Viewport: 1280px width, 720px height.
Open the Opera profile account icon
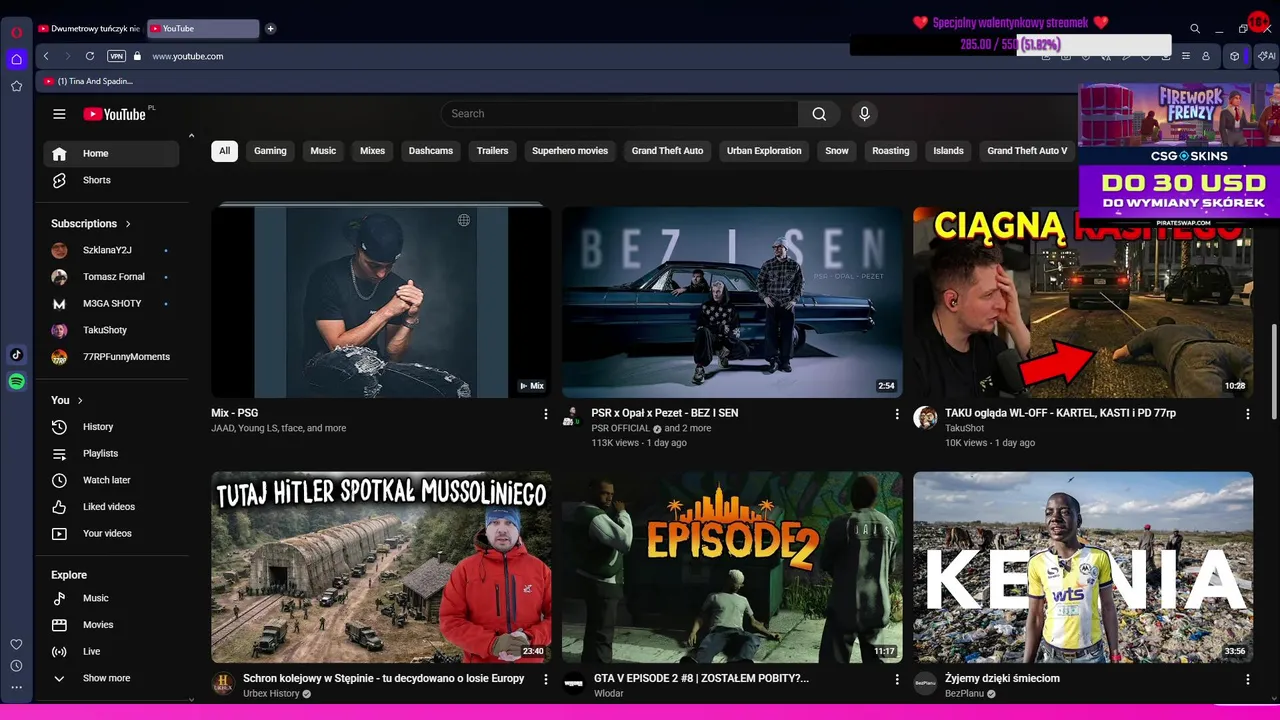pos(1206,56)
